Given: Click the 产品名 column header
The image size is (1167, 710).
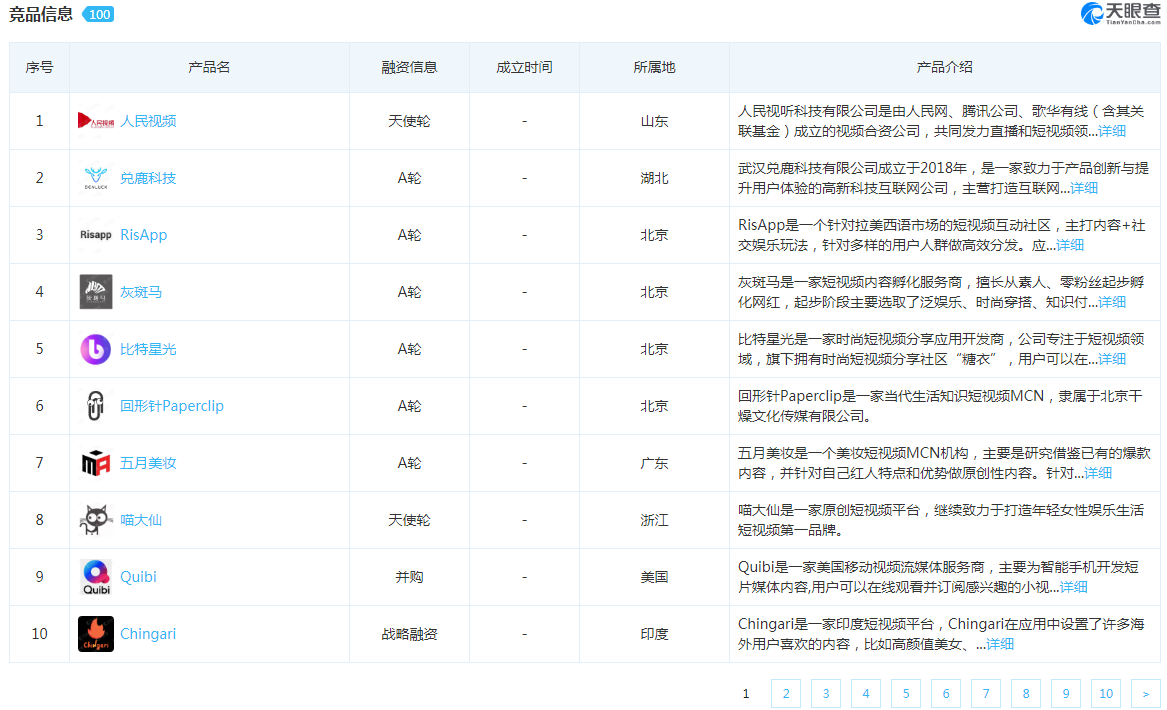Looking at the screenshot, I should pos(209,68).
